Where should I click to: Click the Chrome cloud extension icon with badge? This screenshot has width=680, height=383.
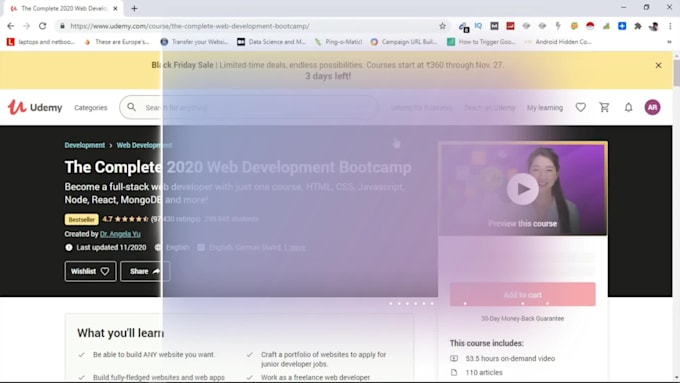point(463,27)
